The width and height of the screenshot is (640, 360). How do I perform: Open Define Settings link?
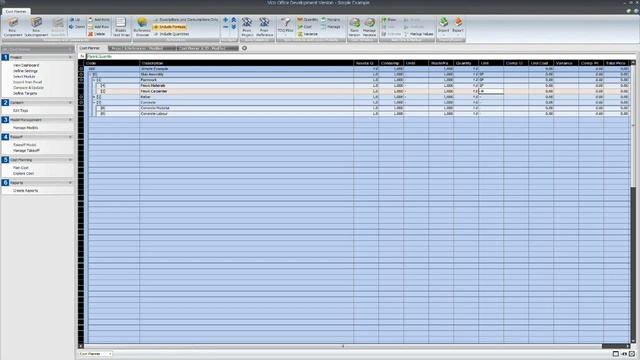pyautogui.click(x=25, y=71)
